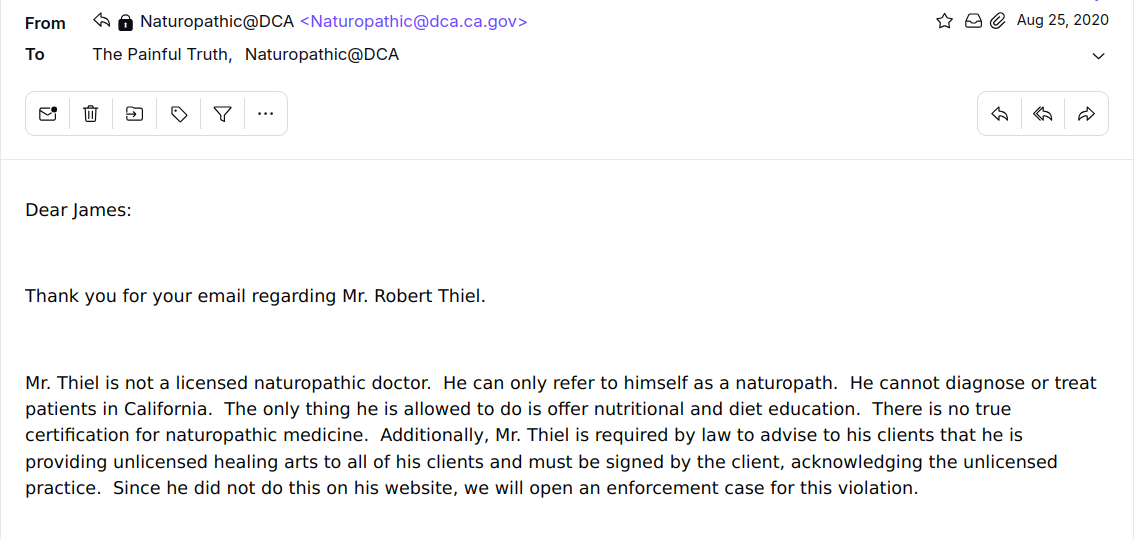Open the label tag options
The image size is (1147, 539).
[179, 114]
